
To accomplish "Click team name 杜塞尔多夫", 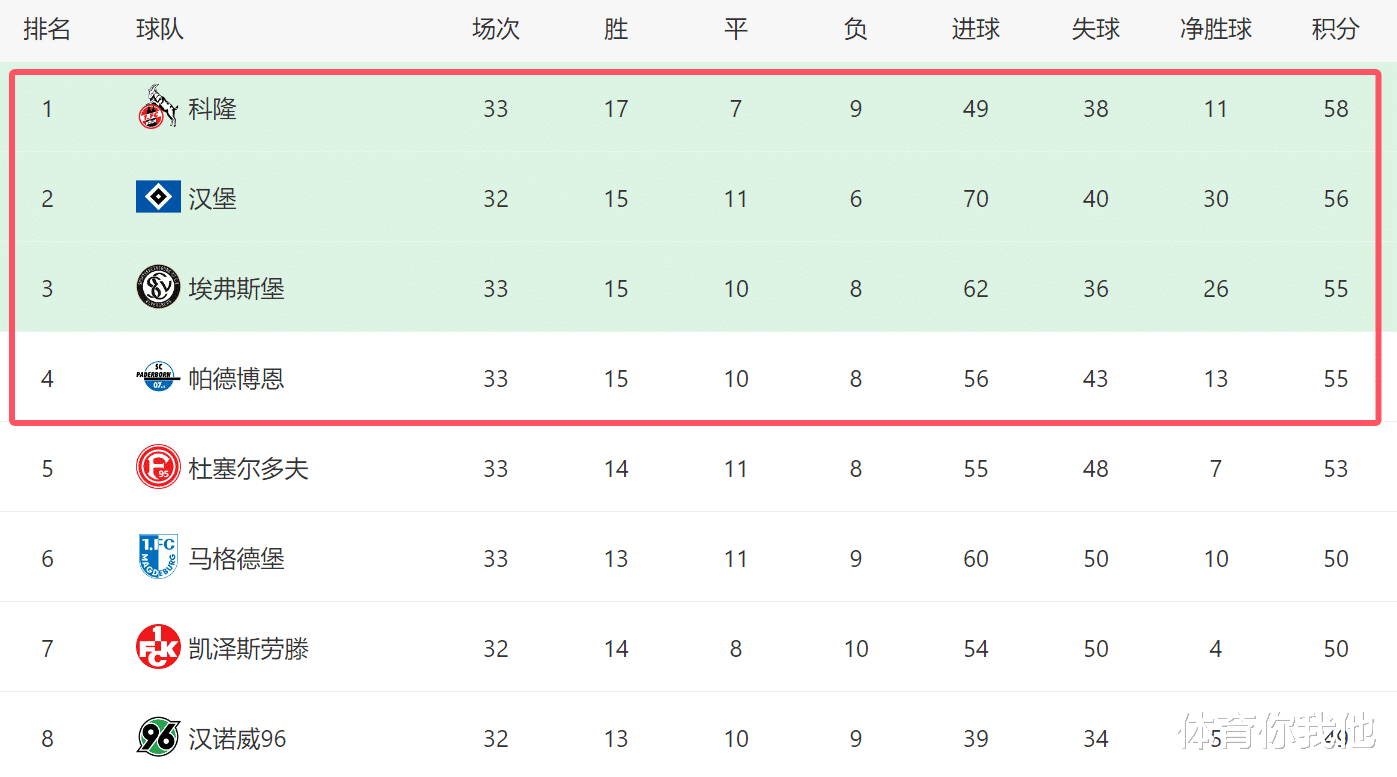I will (x=249, y=469).
